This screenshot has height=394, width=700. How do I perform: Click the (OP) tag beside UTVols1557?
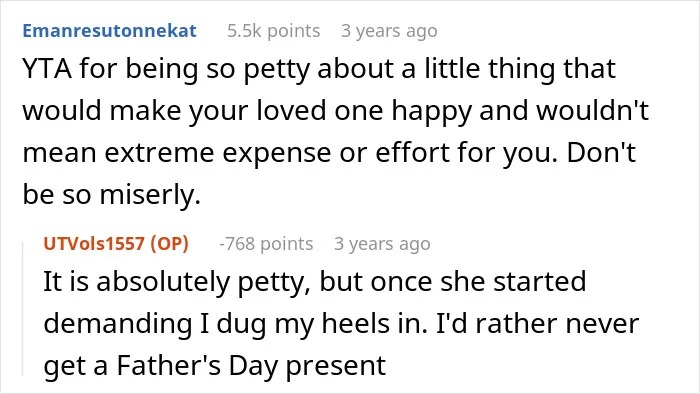(169, 244)
